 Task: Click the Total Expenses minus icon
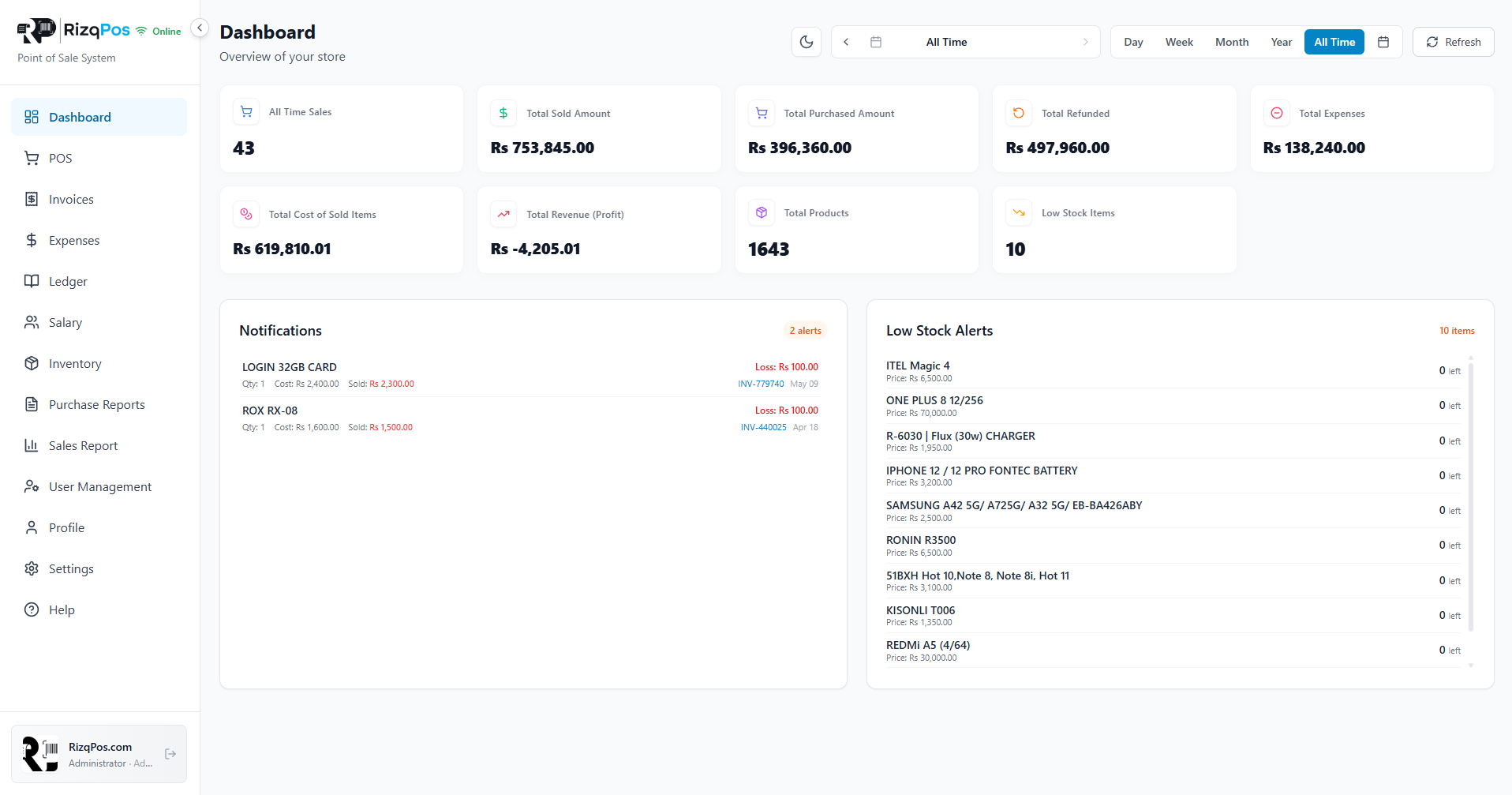(x=1277, y=113)
